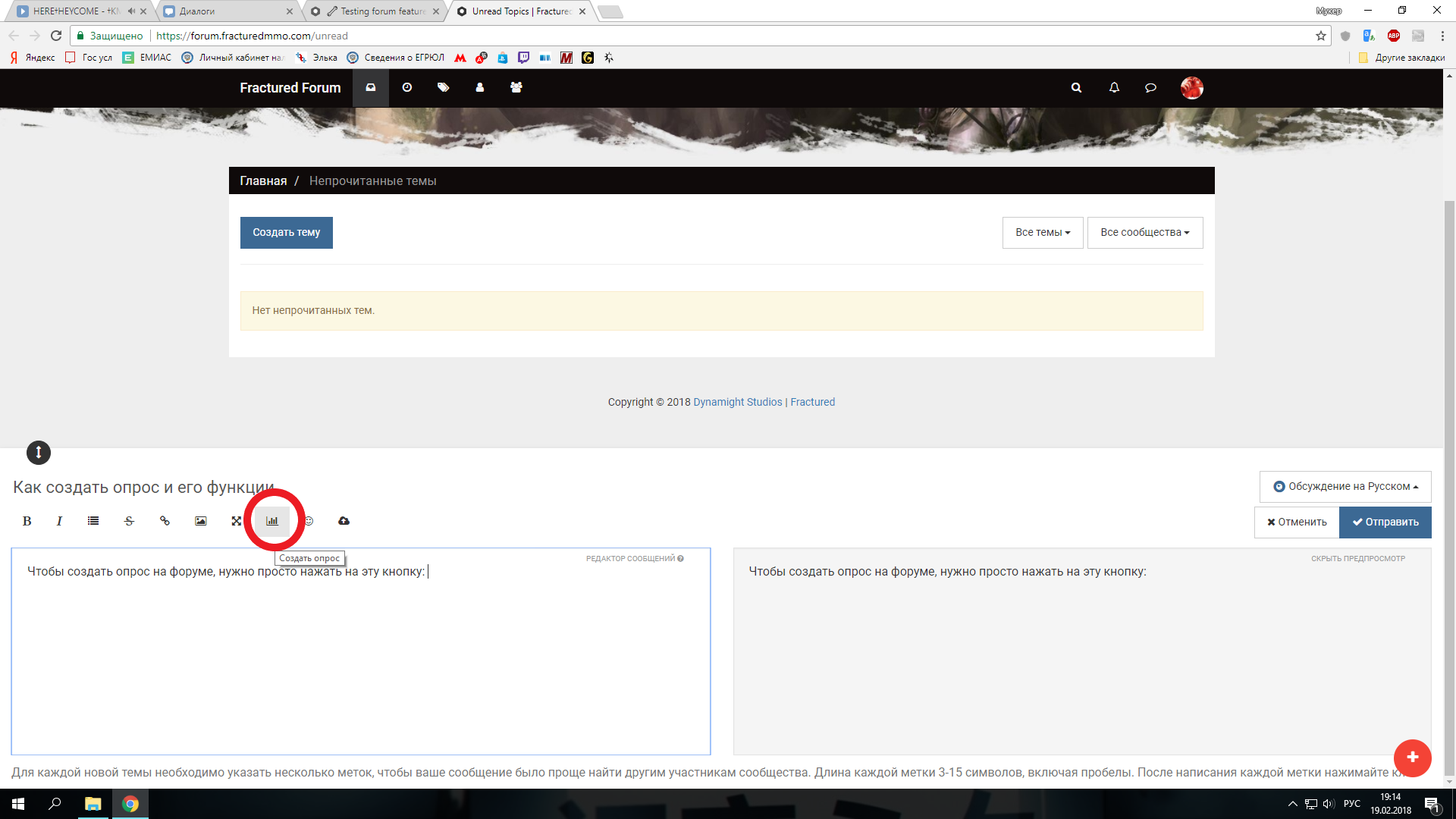
Task: Expand the Все темы filter dropdown
Action: (1043, 233)
